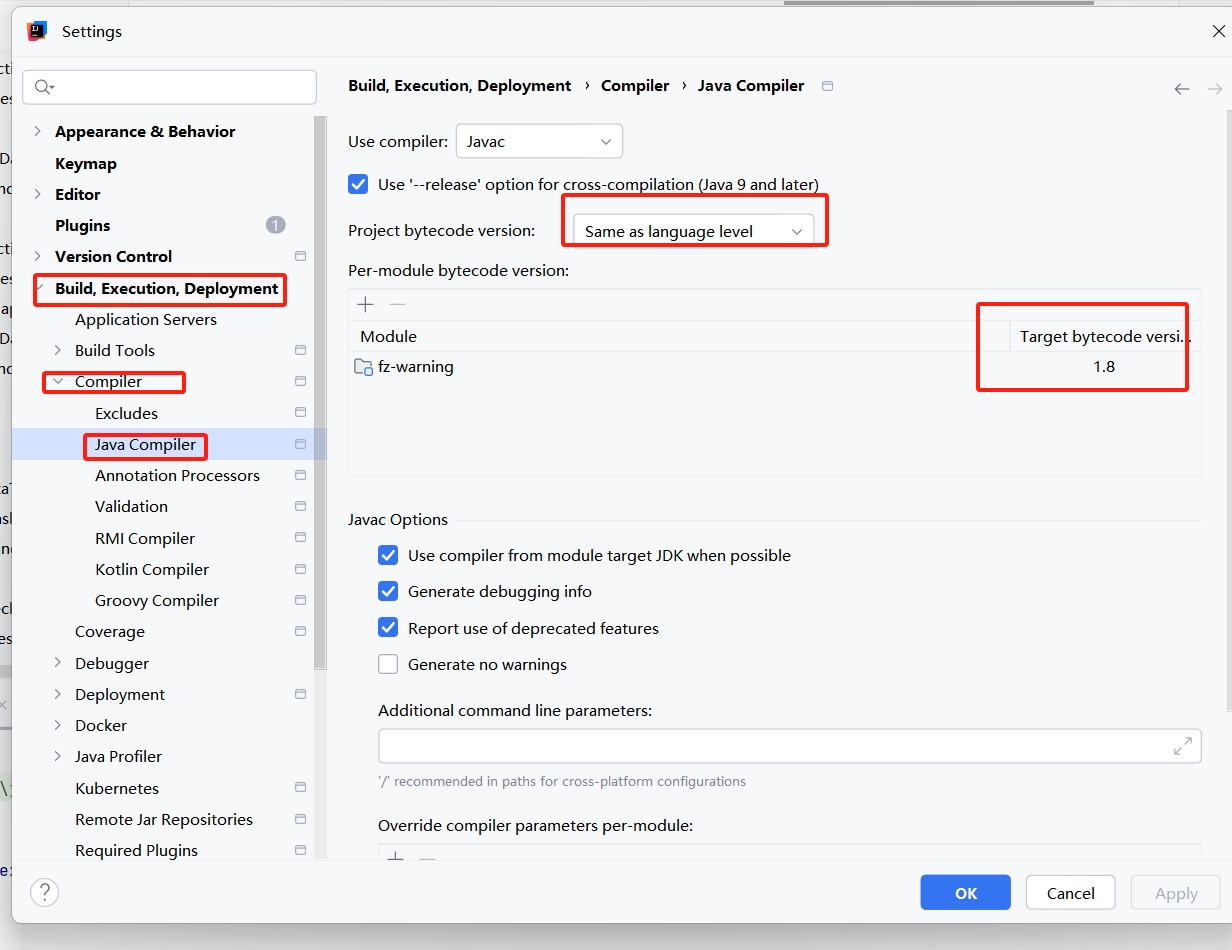The image size is (1232, 950).
Task: Click project icon beside Deployment
Action: [x=300, y=694]
